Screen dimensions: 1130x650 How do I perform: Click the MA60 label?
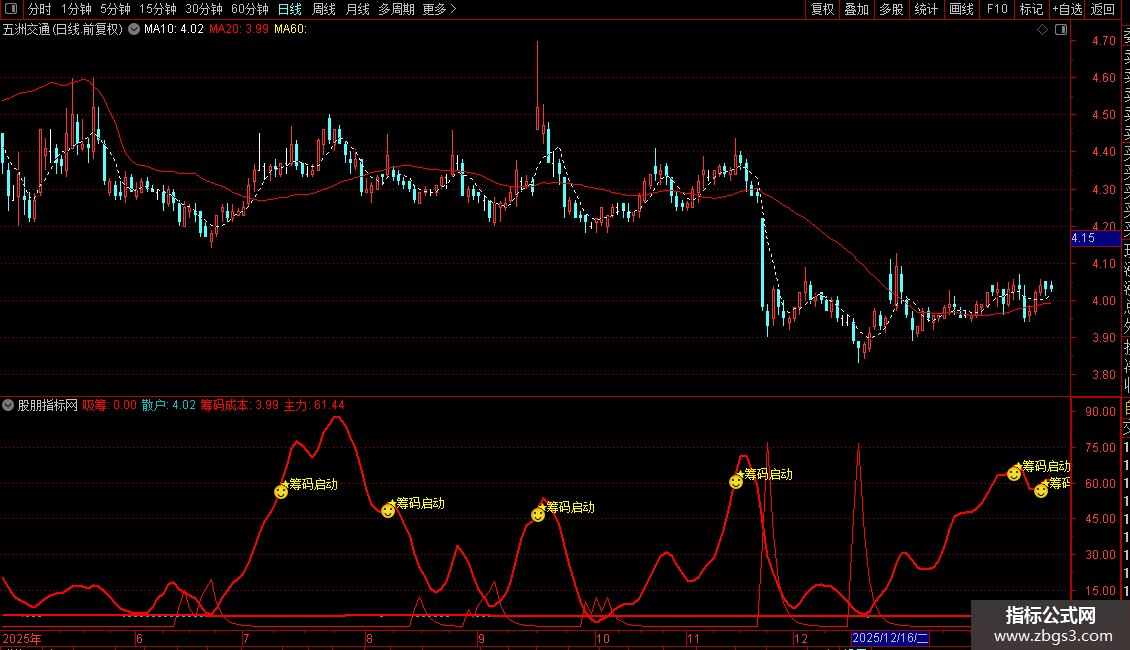click(x=290, y=29)
